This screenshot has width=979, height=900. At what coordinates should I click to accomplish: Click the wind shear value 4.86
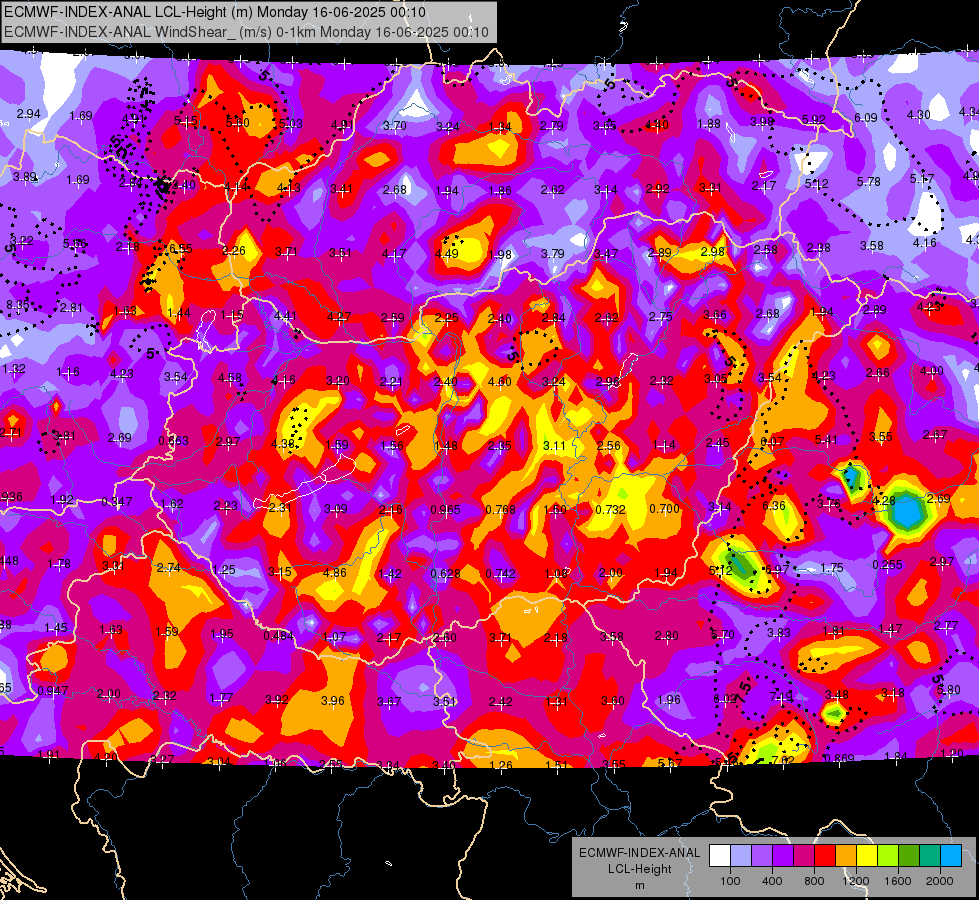click(x=335, y=573)
